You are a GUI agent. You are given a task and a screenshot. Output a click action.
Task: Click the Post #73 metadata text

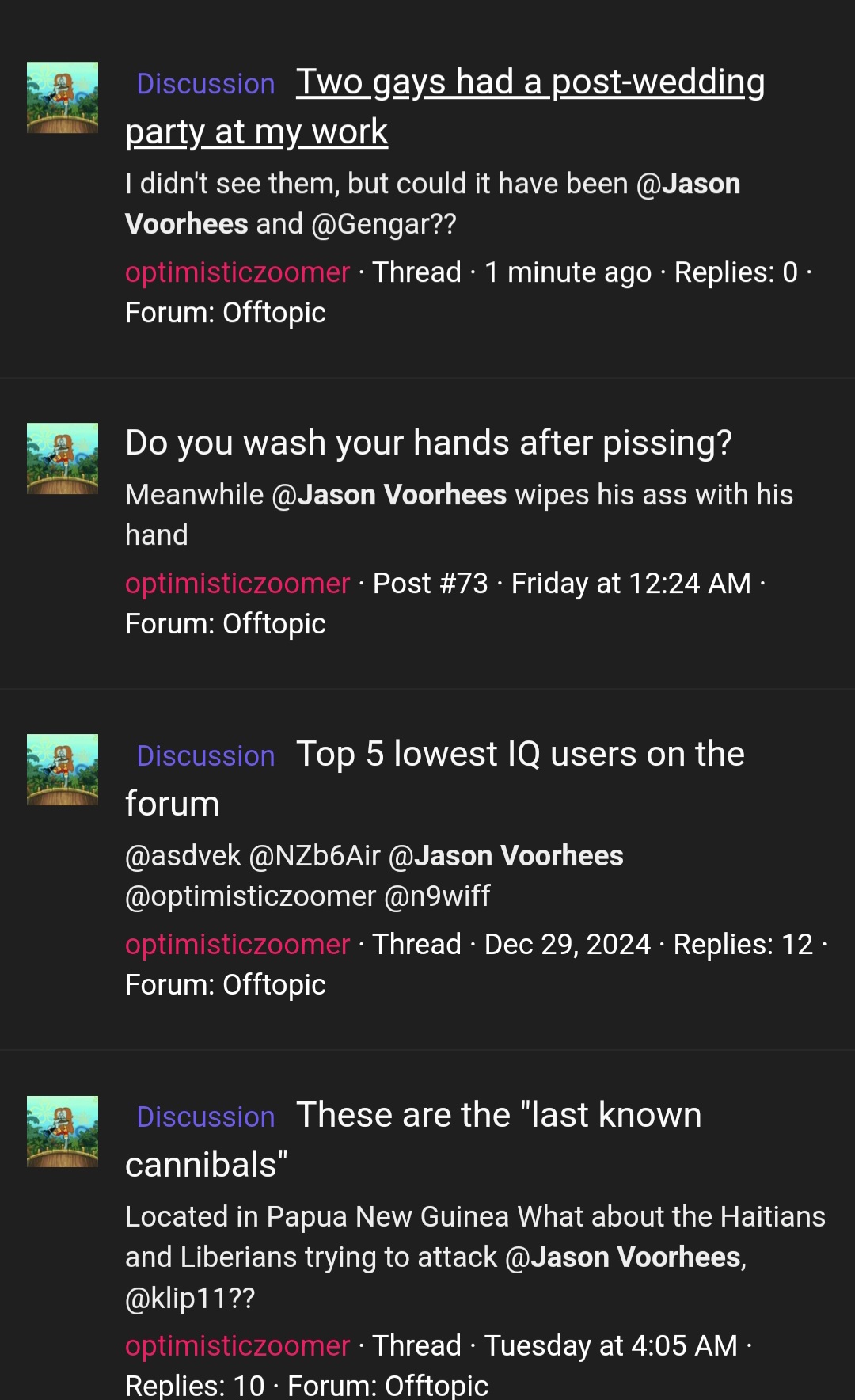pyautogui.click(x=431, y=584)
